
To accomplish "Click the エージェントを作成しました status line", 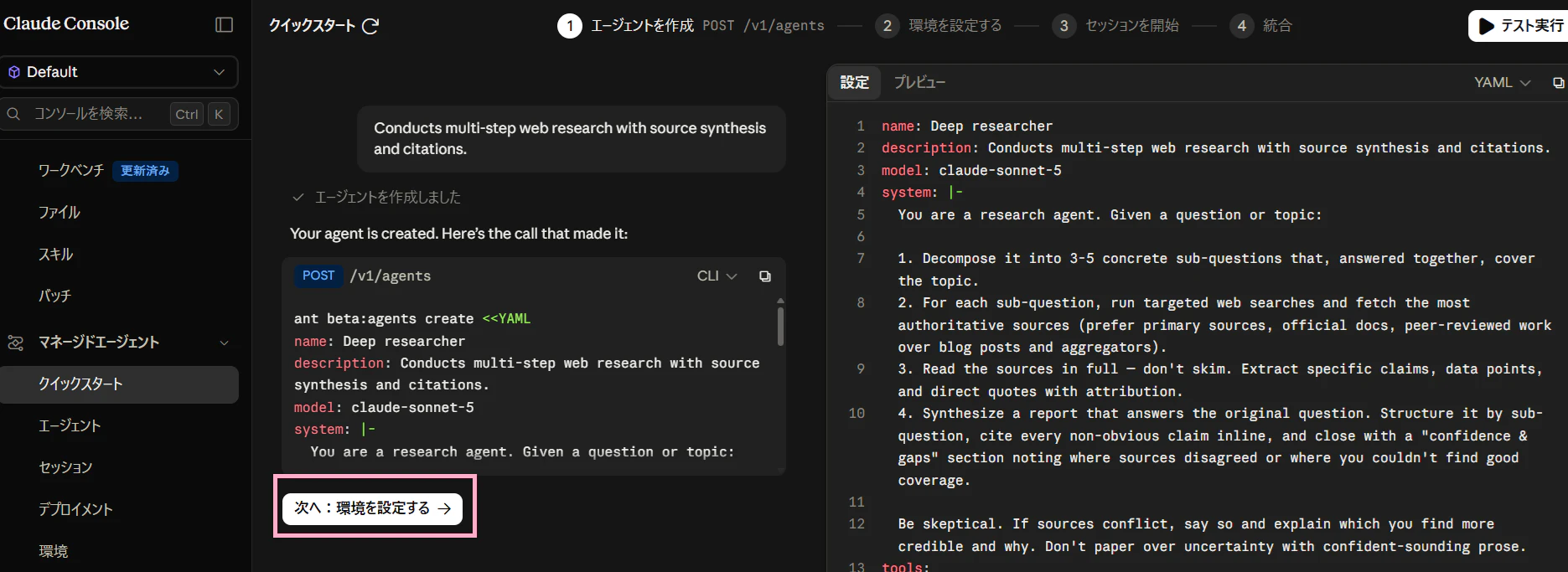I will 376,198.
